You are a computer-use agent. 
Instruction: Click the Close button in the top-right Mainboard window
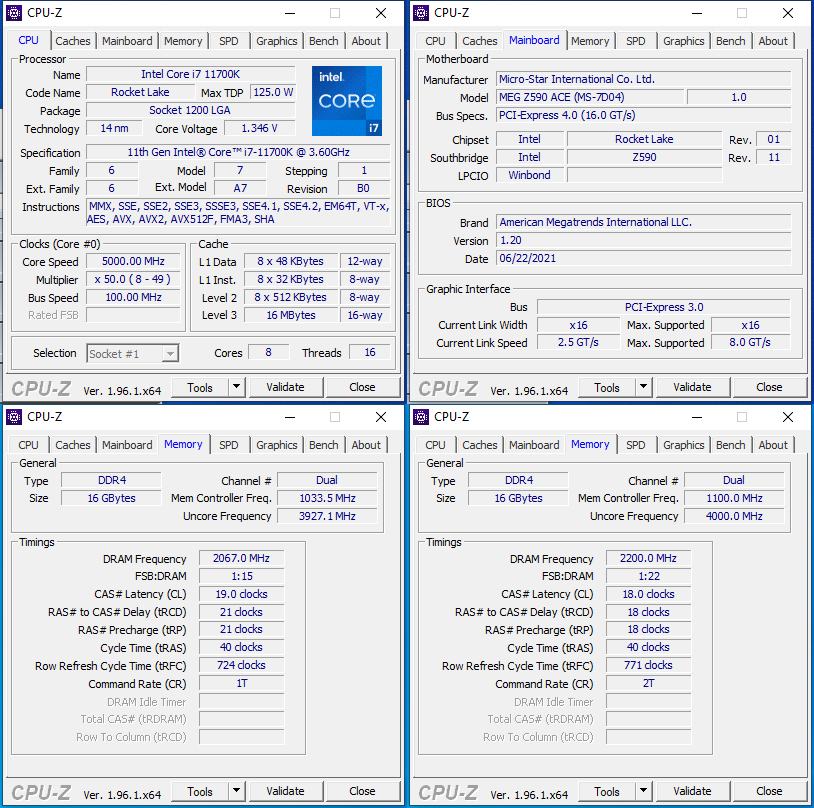point(769,387)
